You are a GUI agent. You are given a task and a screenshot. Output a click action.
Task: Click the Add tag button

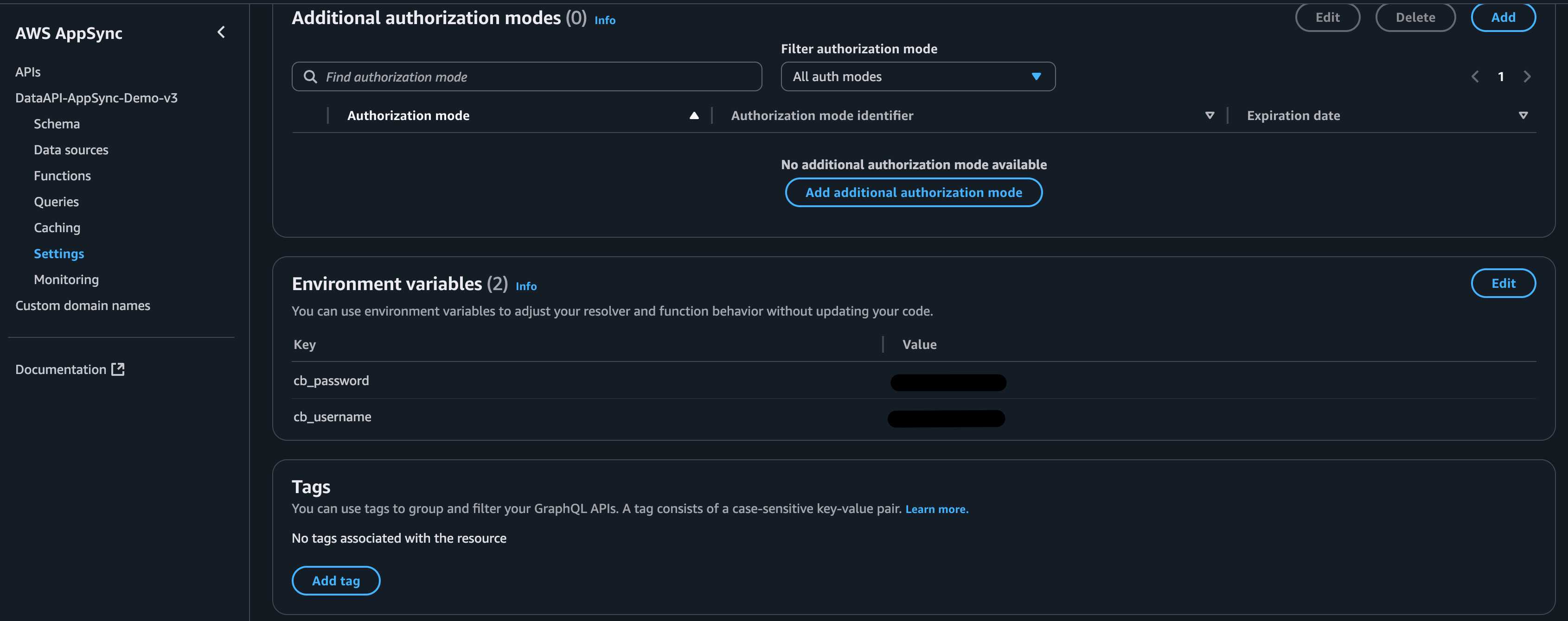tap(335, 581)
